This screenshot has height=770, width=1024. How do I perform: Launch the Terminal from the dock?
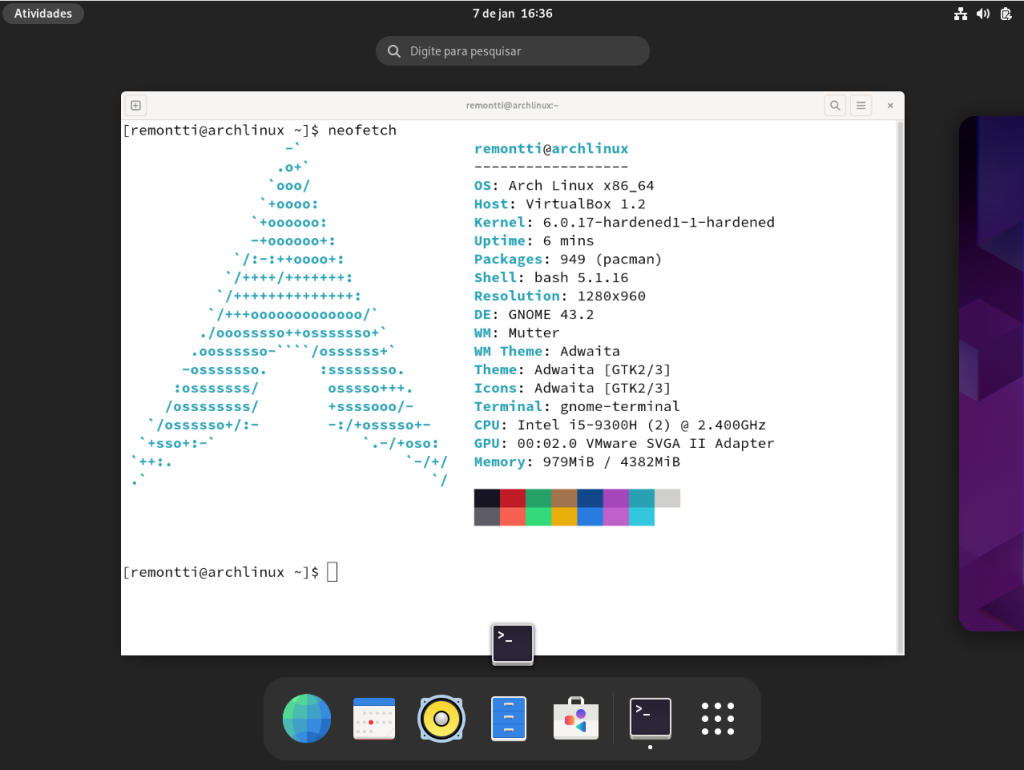pyautogui.click(x=649, y=718)
